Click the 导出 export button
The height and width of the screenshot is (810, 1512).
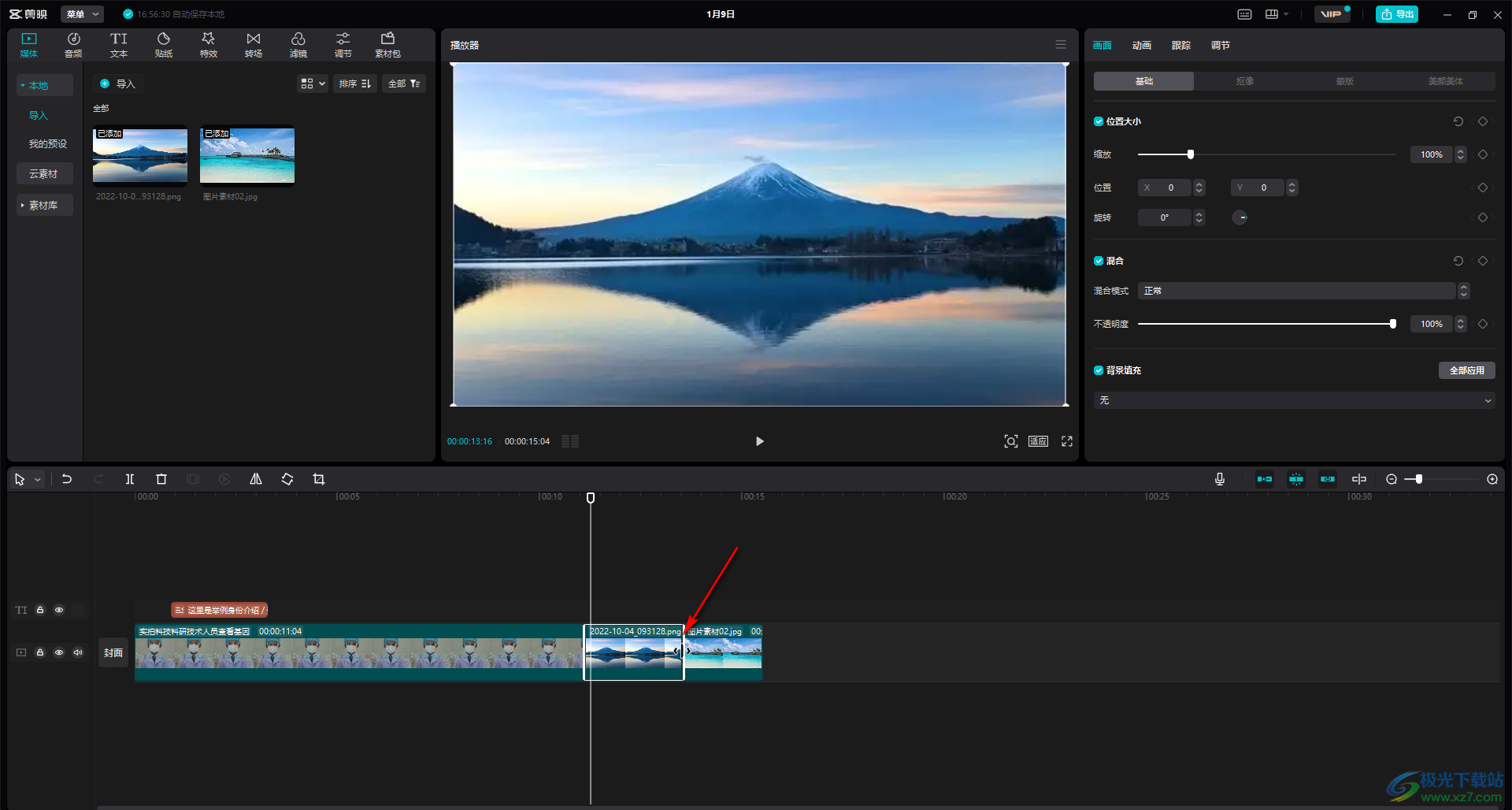[x=1397, y=14]
